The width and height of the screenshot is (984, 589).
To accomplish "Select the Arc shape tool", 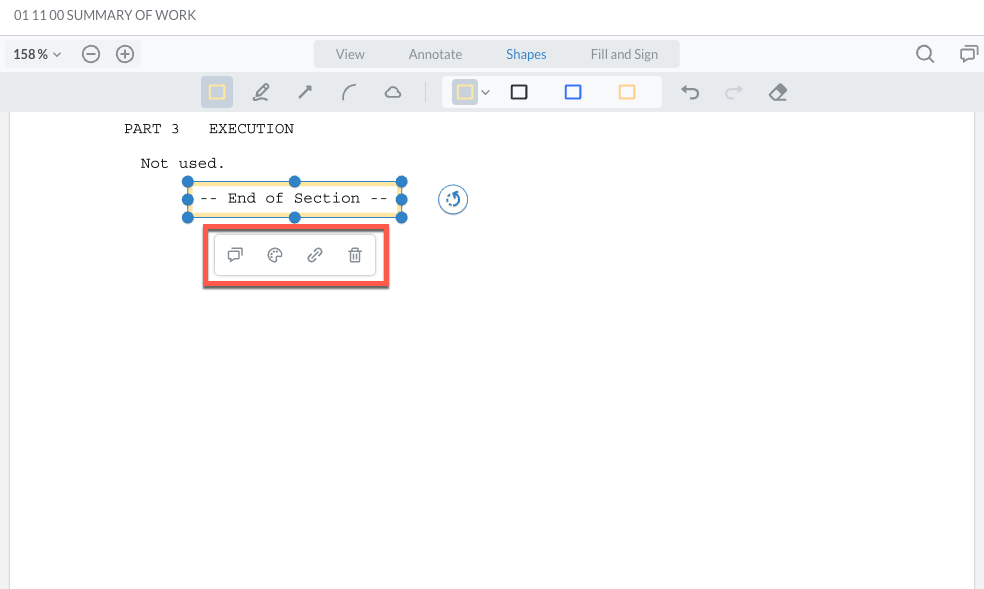I will tap(349, 92).
